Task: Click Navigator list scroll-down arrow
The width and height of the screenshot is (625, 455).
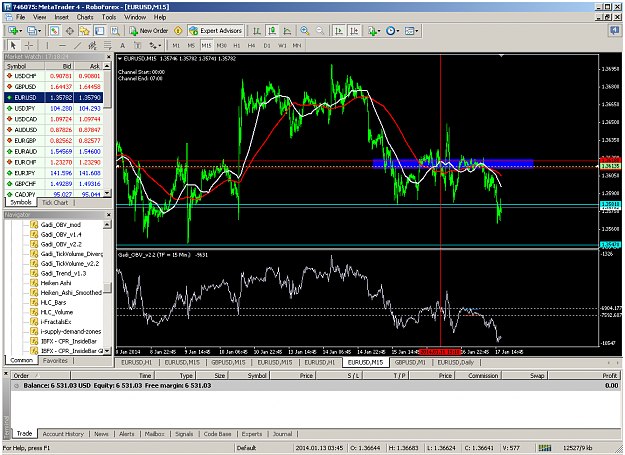Action: (x=107, y=351)
